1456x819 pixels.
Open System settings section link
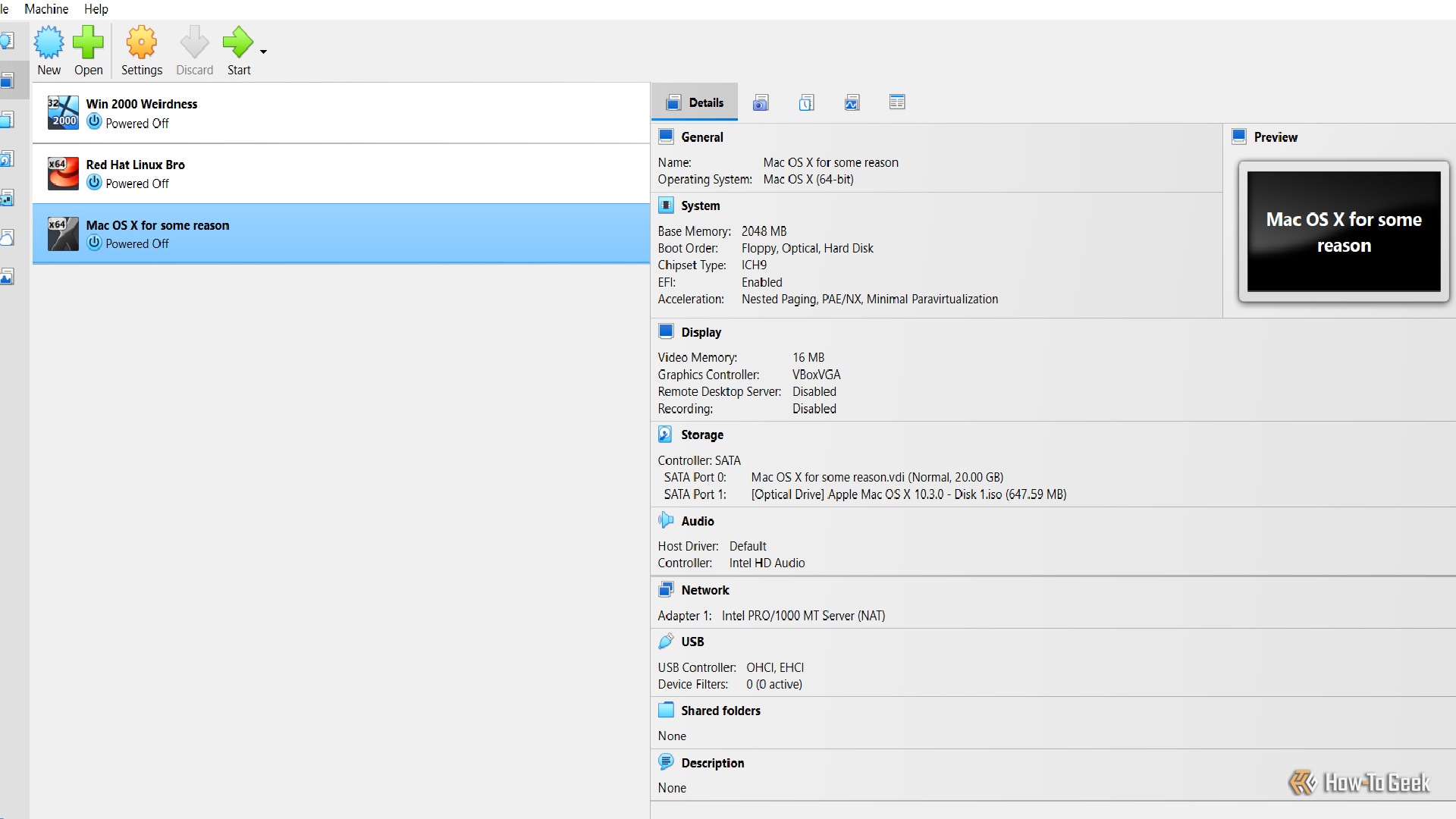(x=701, y=206)
